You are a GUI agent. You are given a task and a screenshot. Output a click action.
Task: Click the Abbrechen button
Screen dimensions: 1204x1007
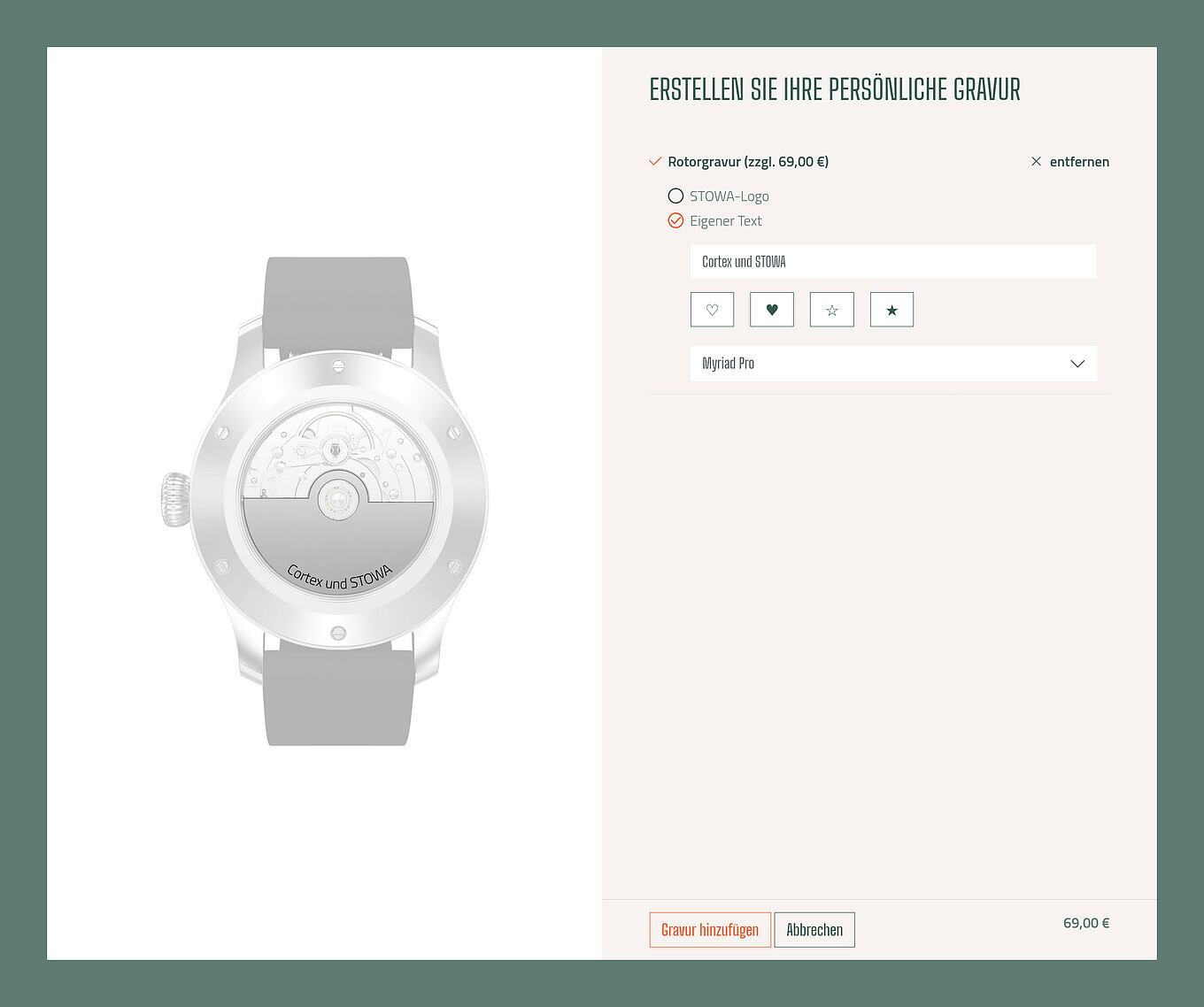pyautogui.click(x=814, y=930)
